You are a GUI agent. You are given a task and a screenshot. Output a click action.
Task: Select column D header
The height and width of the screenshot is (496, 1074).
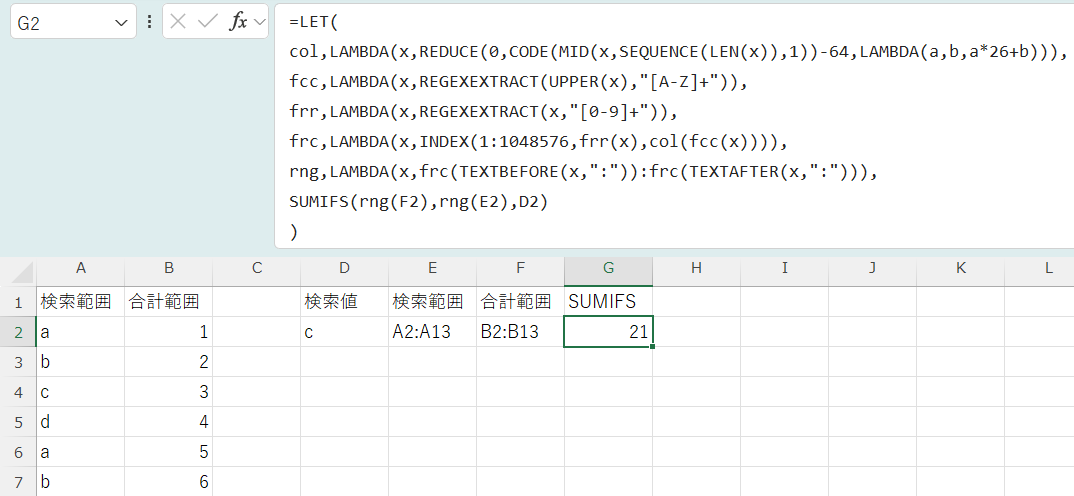point(345,269)
